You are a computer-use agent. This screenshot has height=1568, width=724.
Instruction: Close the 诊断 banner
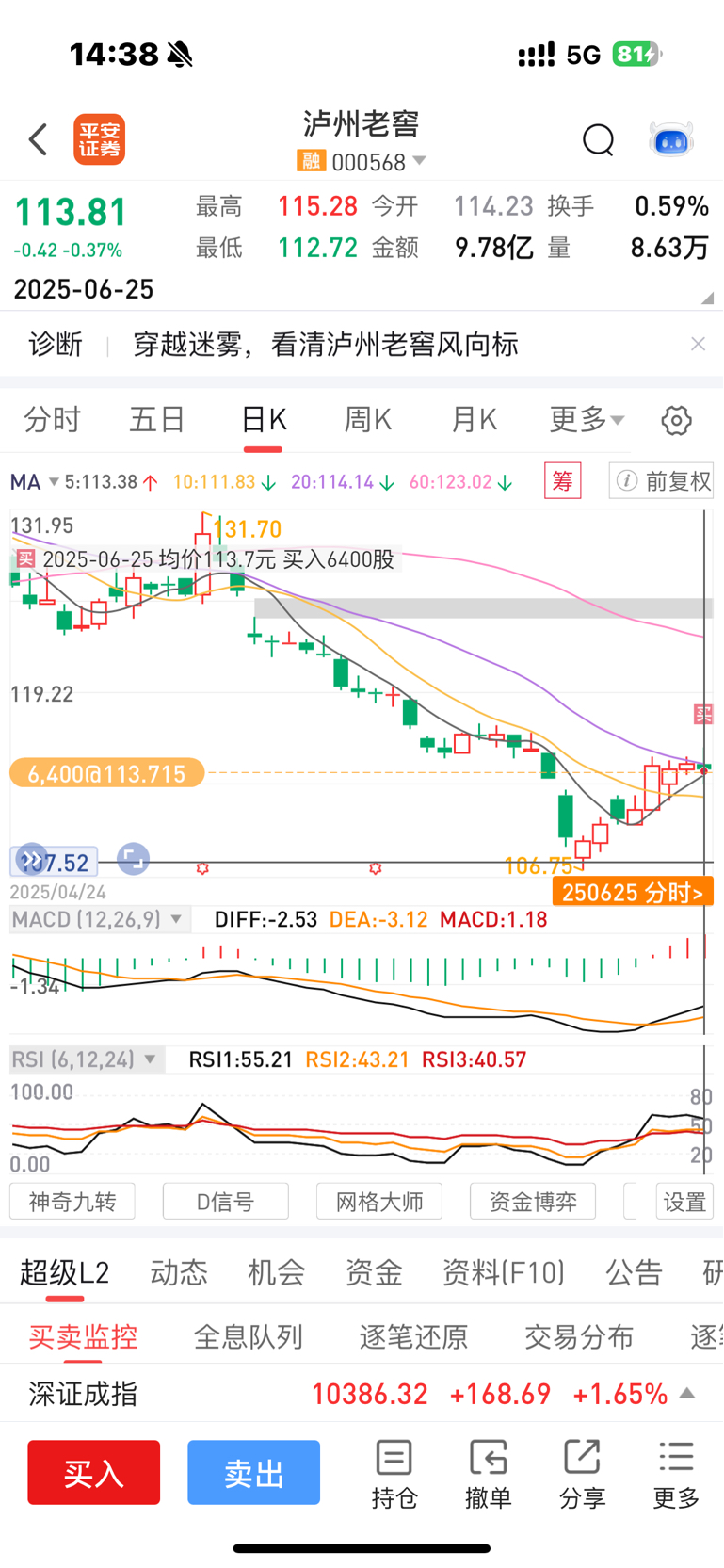click(698, 344)
